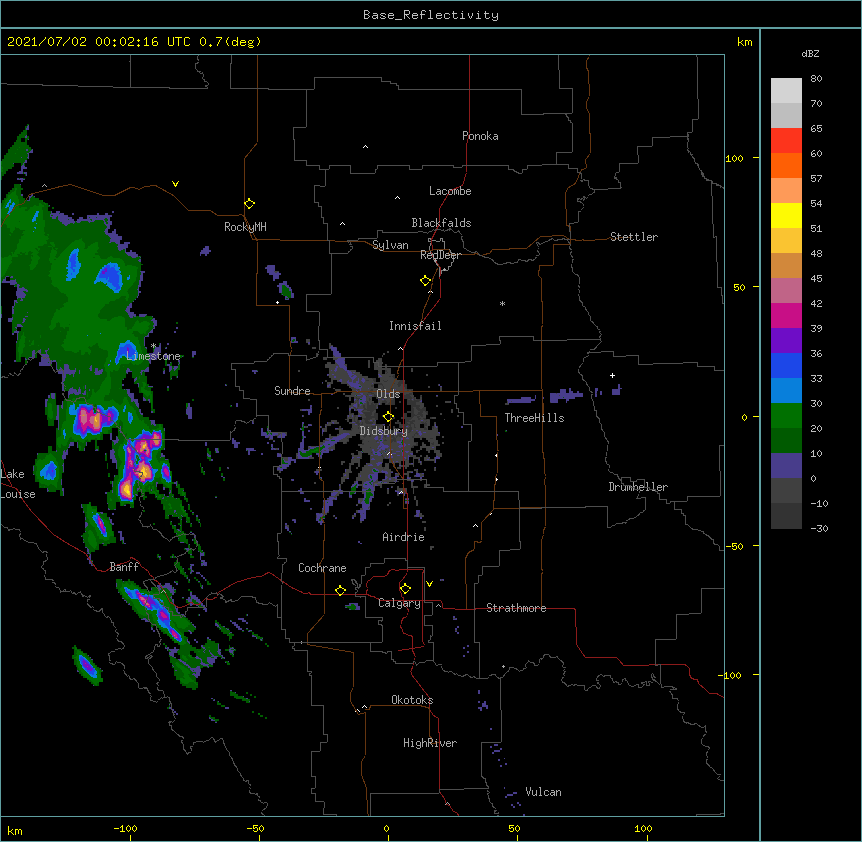Click the bright green 30–20 dBZ legend swatch
Screen dimensions: 862x842
[786, 416]
